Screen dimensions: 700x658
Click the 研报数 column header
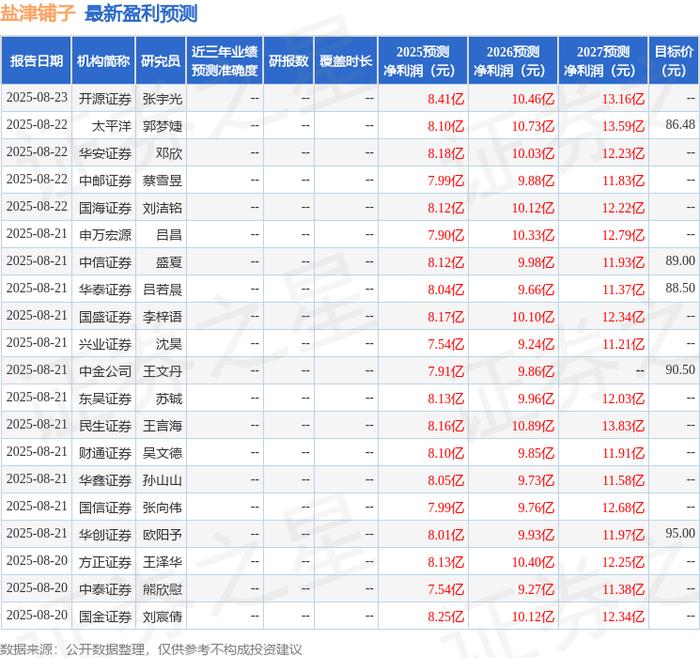pos(289,61)
